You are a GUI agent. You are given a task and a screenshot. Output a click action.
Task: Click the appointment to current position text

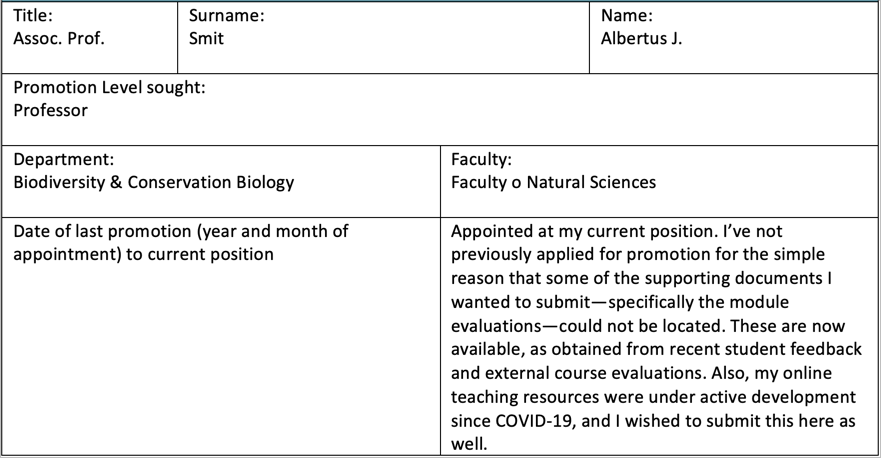pyautogui.click(x=143, y=255)
